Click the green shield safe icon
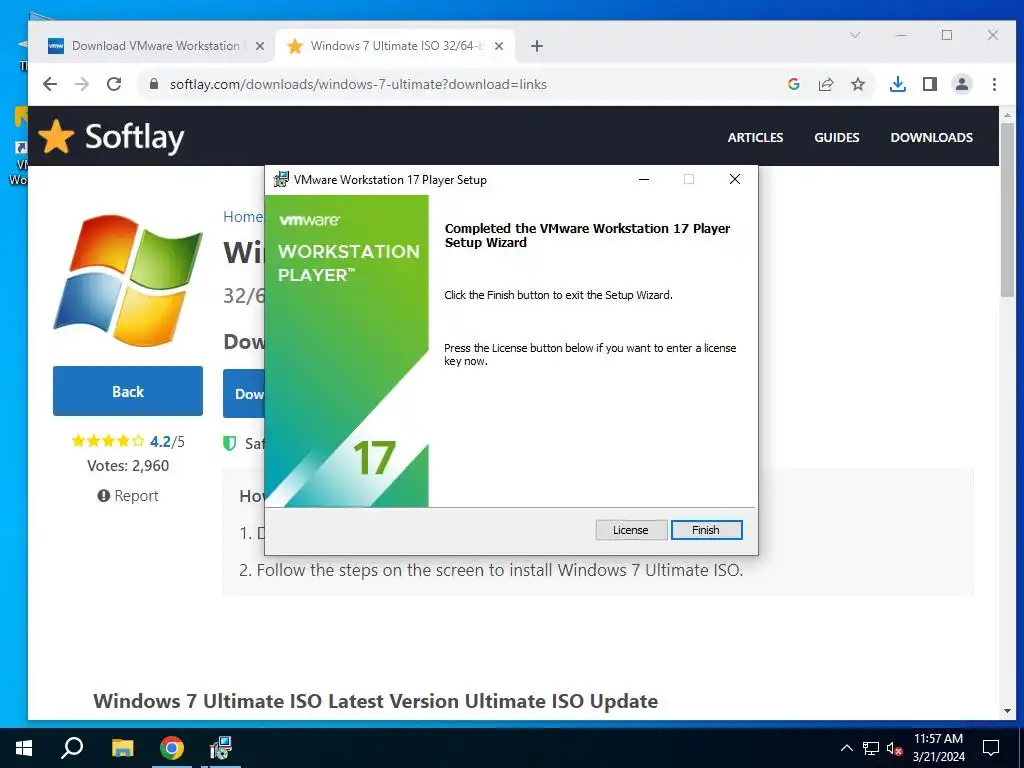 click(229, 443)
